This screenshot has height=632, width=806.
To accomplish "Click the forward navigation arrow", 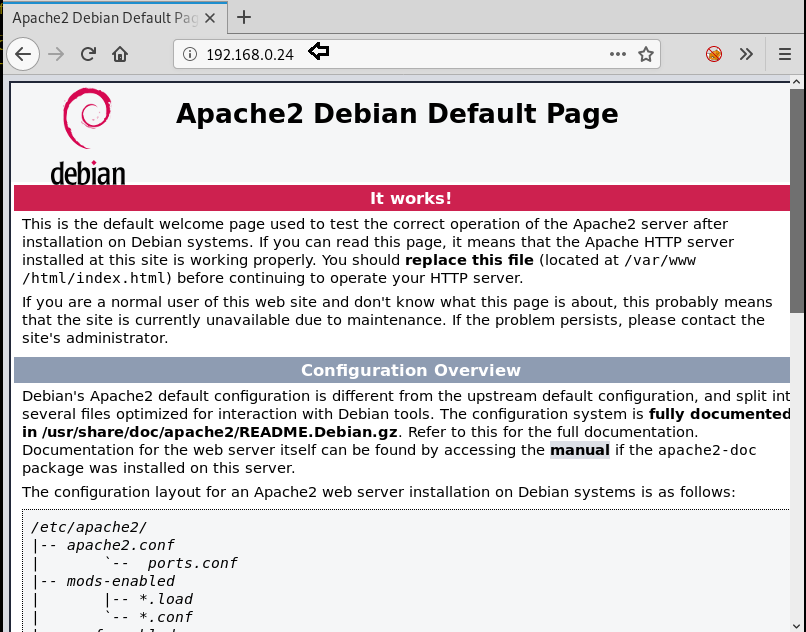I will pyautogui.click(x=56, y=54).
